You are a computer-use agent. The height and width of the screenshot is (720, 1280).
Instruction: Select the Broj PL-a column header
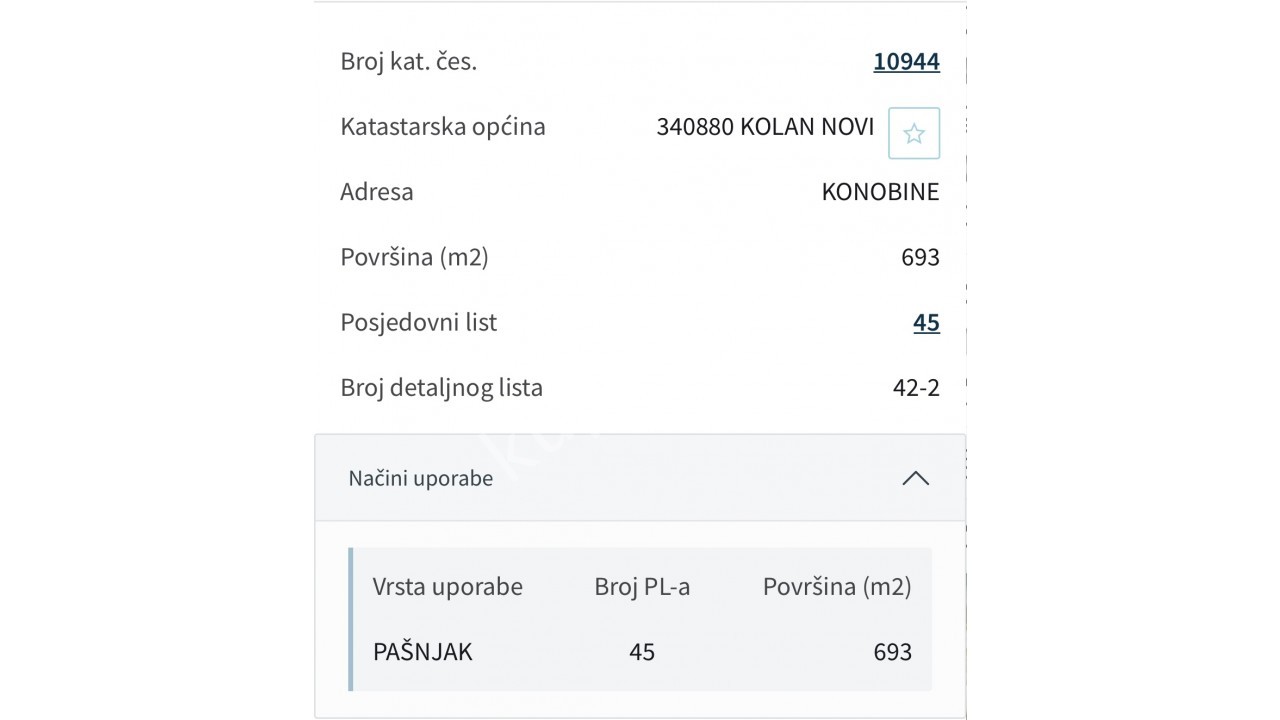pyautogui.click(x=643, y=587)
